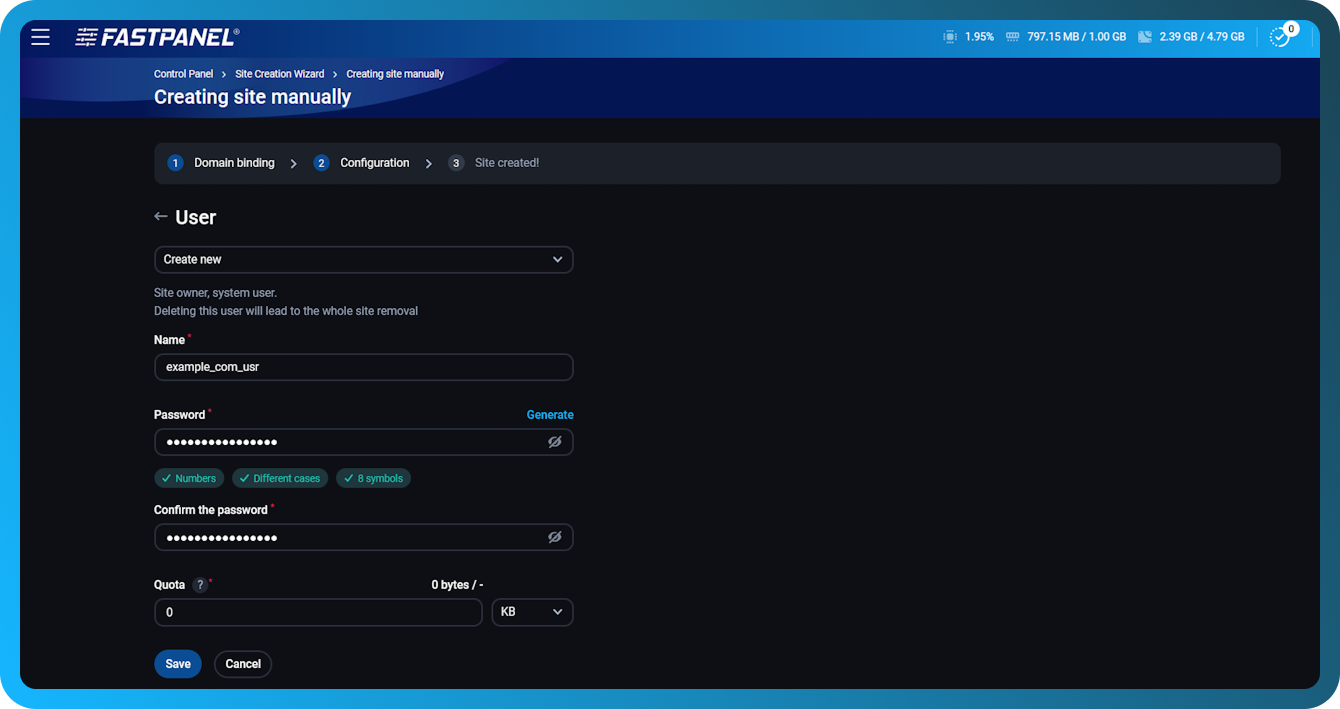Image resolution: width=1340 pixels, height=709 pixels.
Task: Cancel the user creation
Action: [242, 663]
